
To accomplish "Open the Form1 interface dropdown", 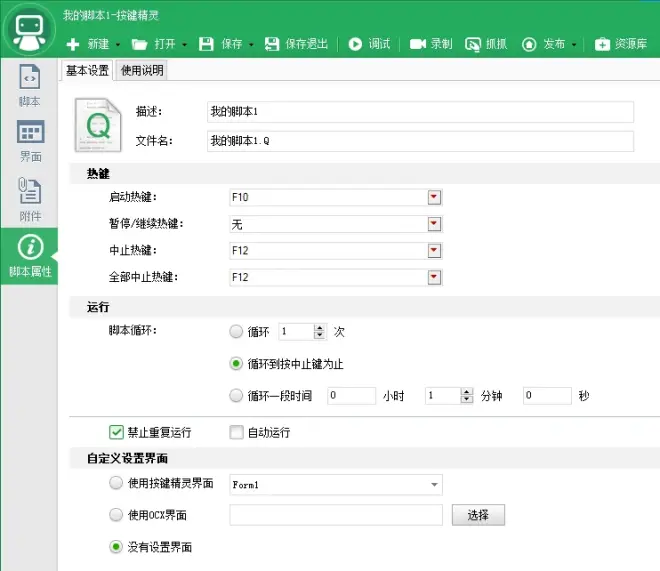I will click(435, 485).
